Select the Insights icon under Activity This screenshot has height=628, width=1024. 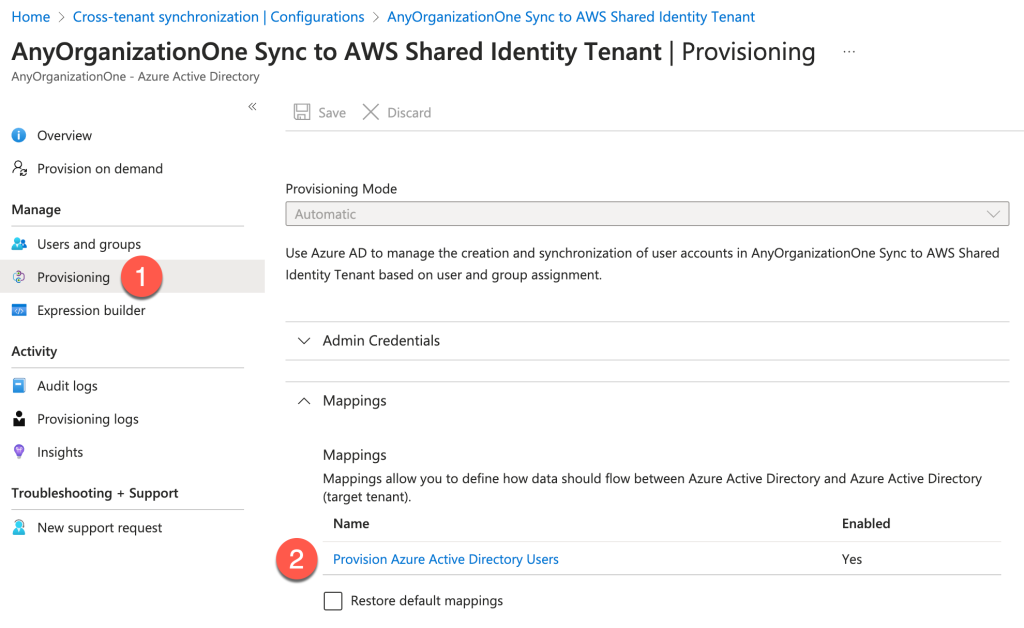point(18,452)
